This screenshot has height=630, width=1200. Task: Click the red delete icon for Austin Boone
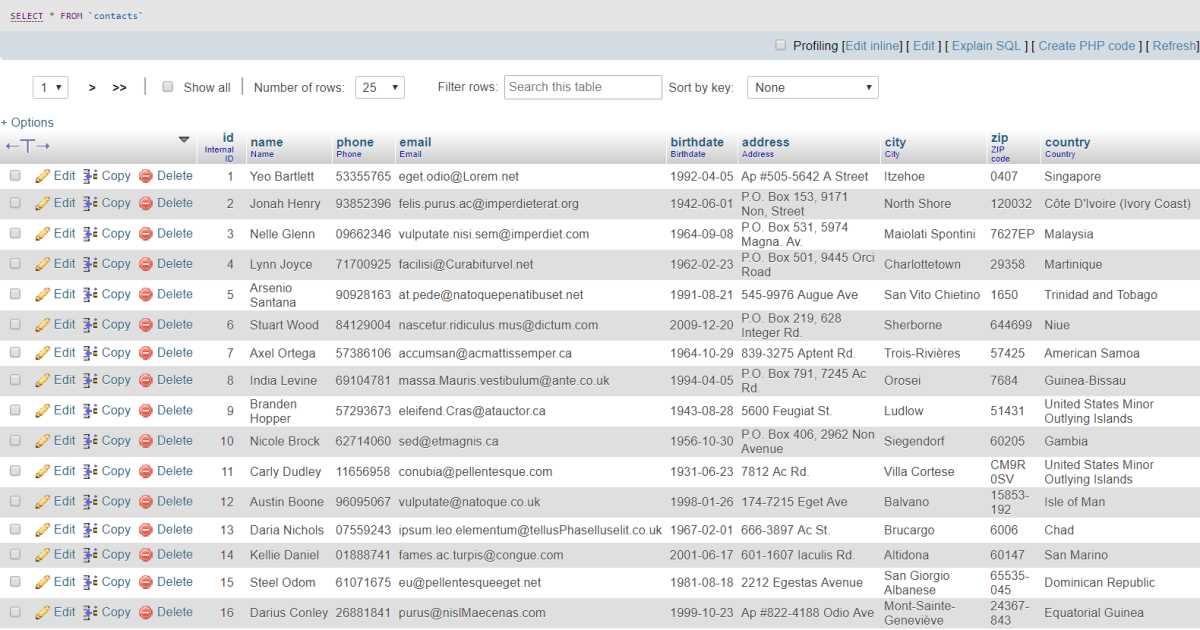[x=146, y=502]
